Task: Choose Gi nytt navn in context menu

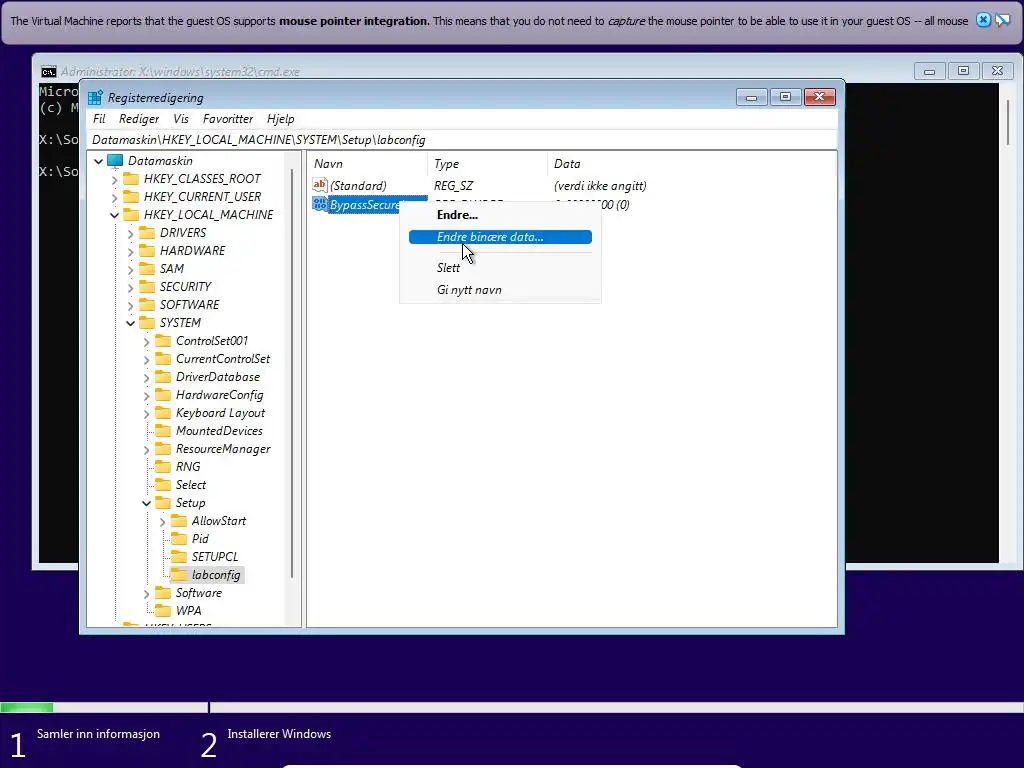Action: [x=500, y=290]
